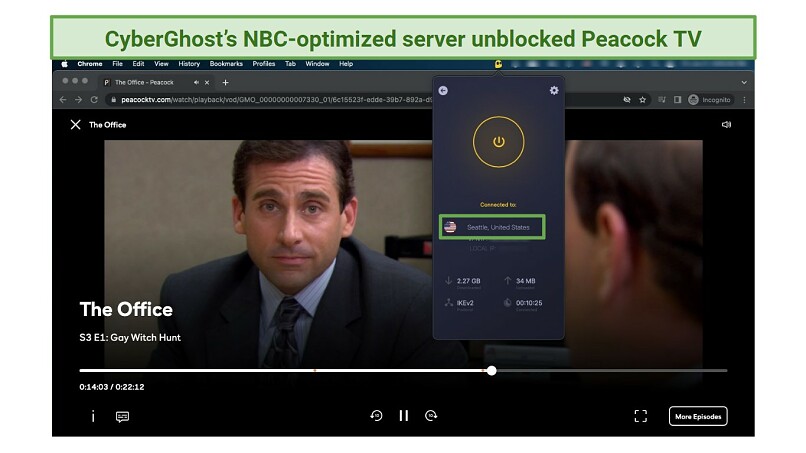Open the Window menu
Viewport: 806px width, 453px height.
click(x=317, y=64)
